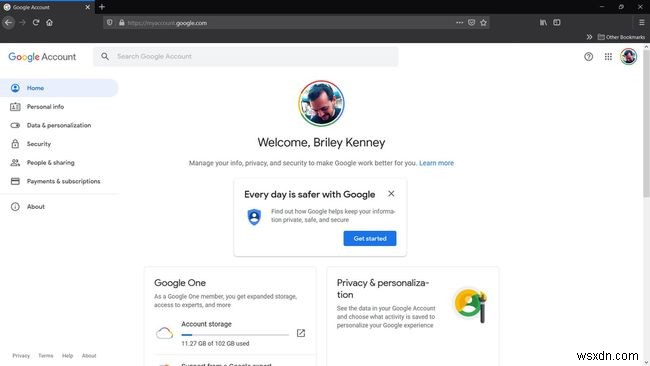
Task: Show more bookmarks chevron
Action: tap(589, 37)
